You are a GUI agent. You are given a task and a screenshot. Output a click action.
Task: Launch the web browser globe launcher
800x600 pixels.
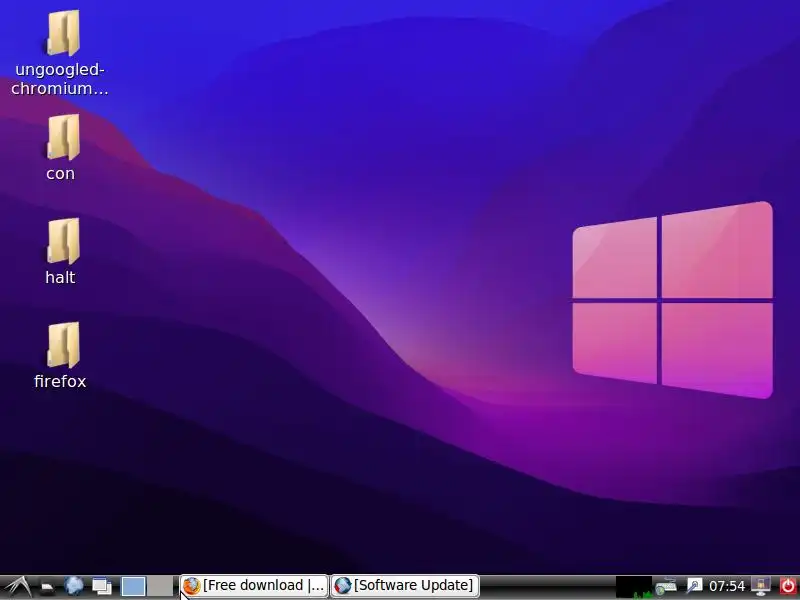[74, 586]
